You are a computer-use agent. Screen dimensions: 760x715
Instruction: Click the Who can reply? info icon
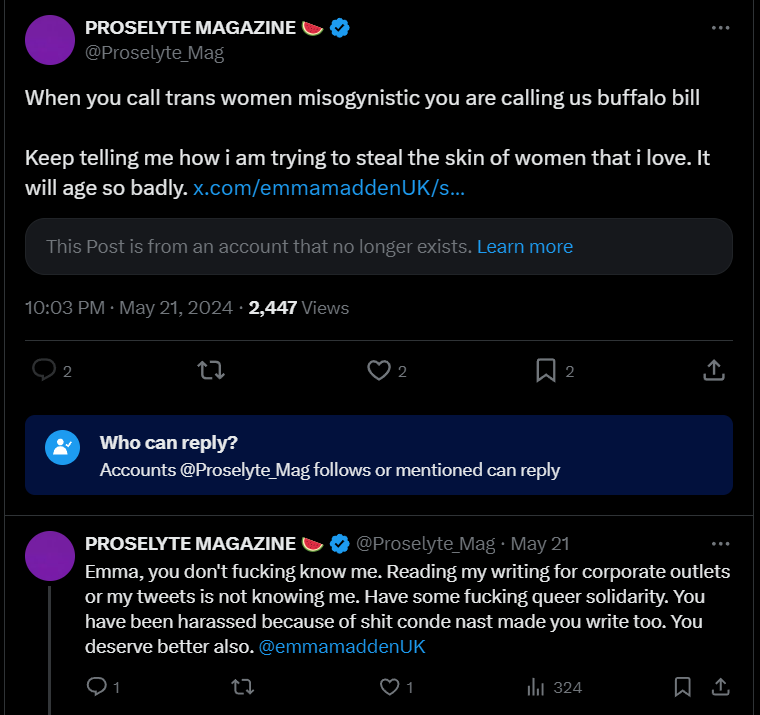click(63, 447)
